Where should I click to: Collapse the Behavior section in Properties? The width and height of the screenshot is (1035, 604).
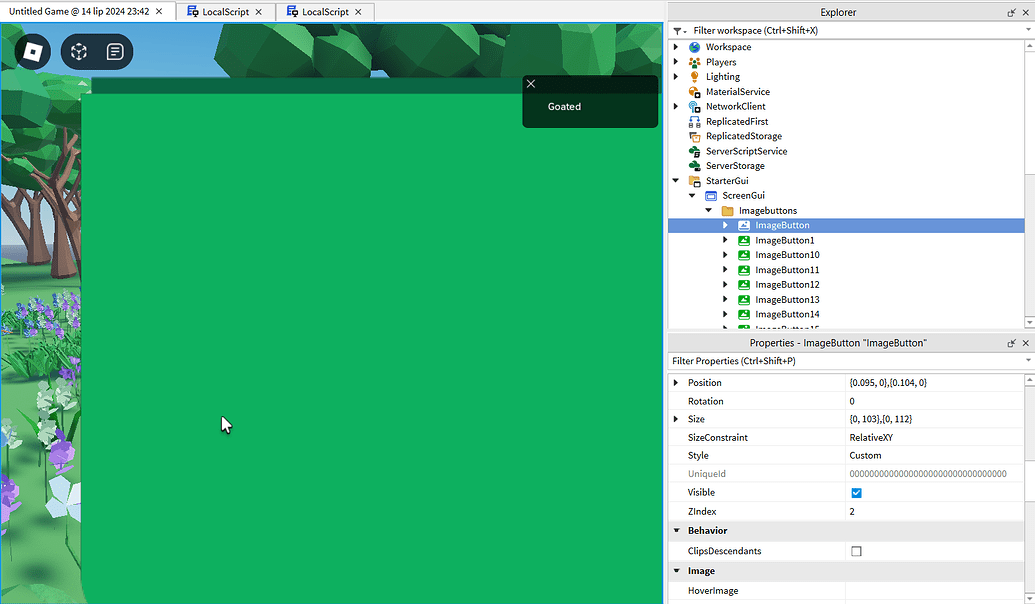pos(678,530)
